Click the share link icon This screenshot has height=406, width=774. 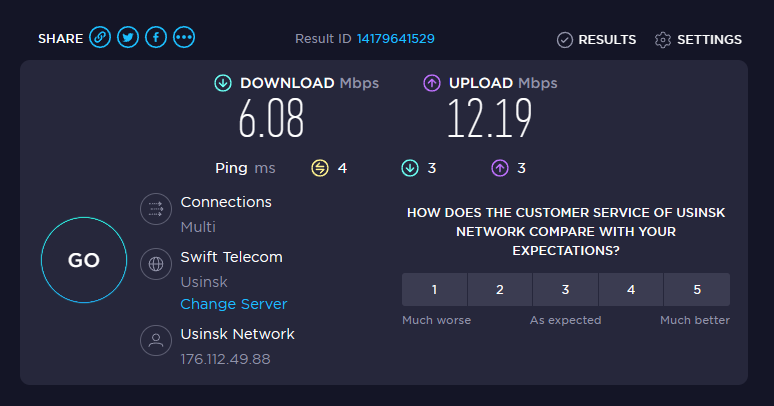(x=99, y=38)
